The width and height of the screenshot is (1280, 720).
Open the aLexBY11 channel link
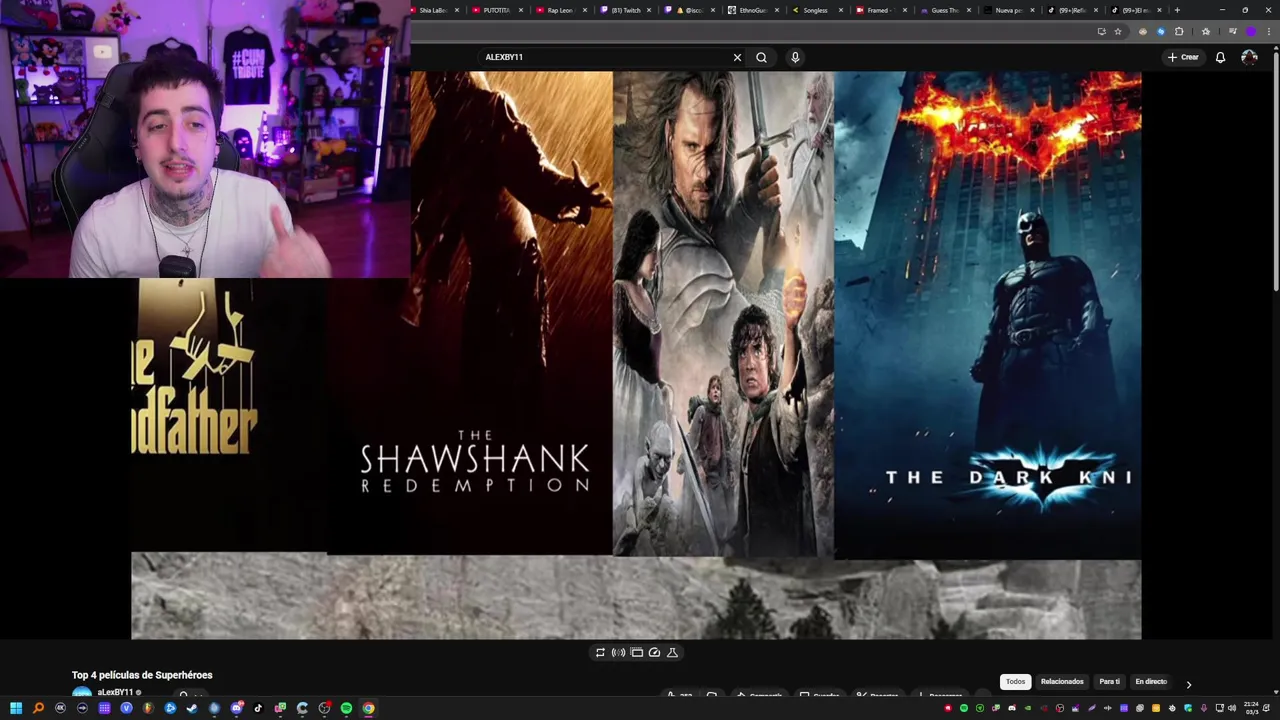115,692
